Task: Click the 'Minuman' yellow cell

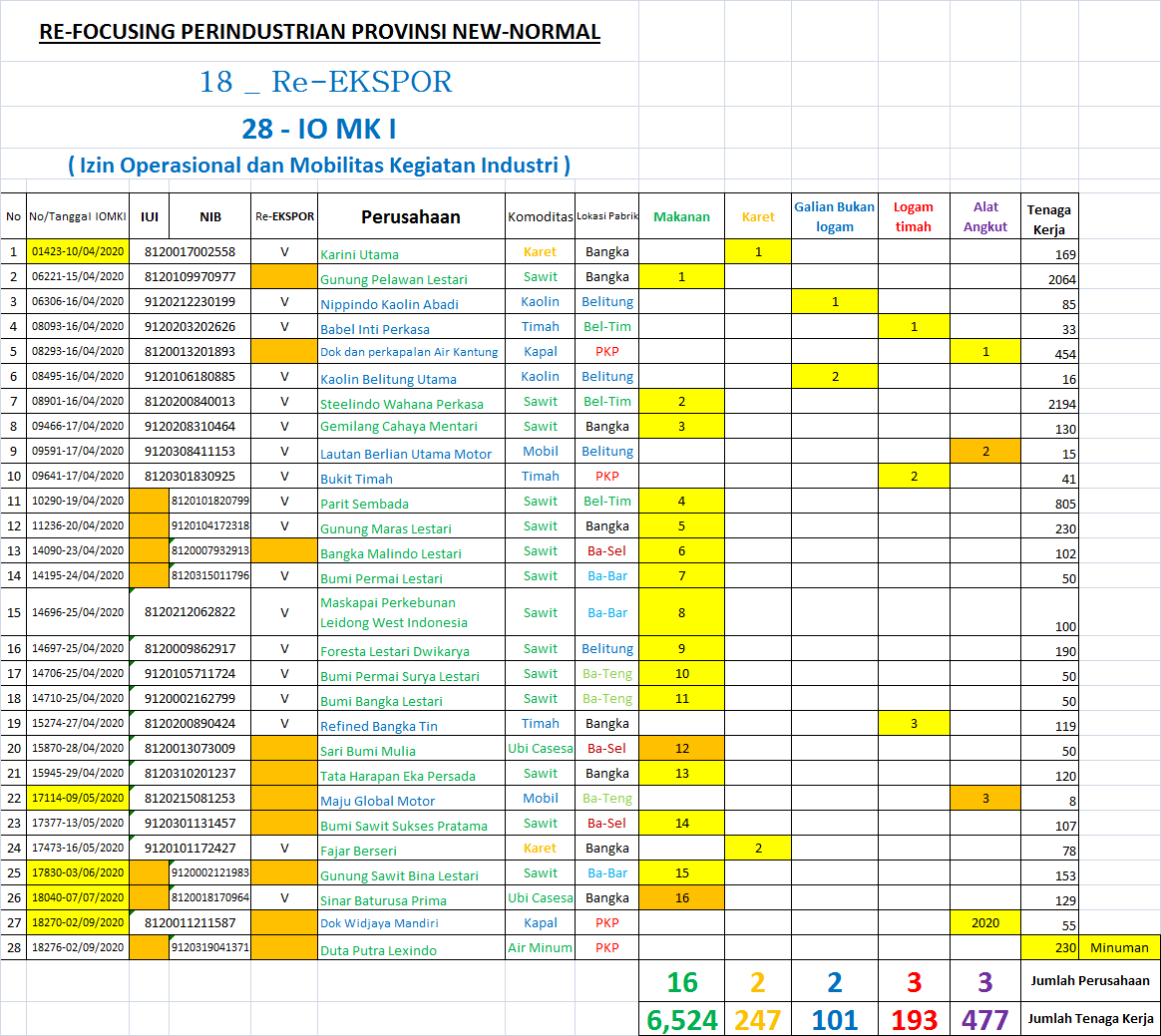Action: click(1119, 948)
